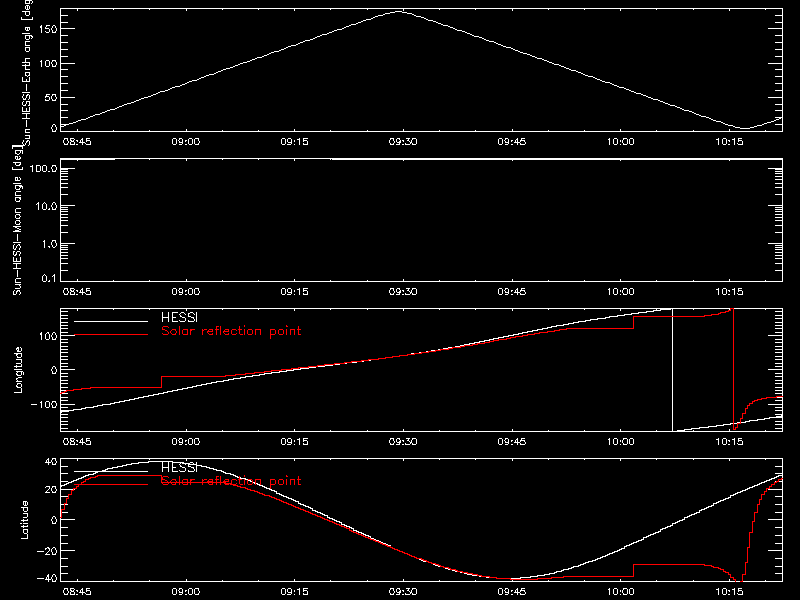This screenshot has height=600, width=800.
Task: Click 10:15 time label under Earth angle plot
Action: (x=729, y=141)
